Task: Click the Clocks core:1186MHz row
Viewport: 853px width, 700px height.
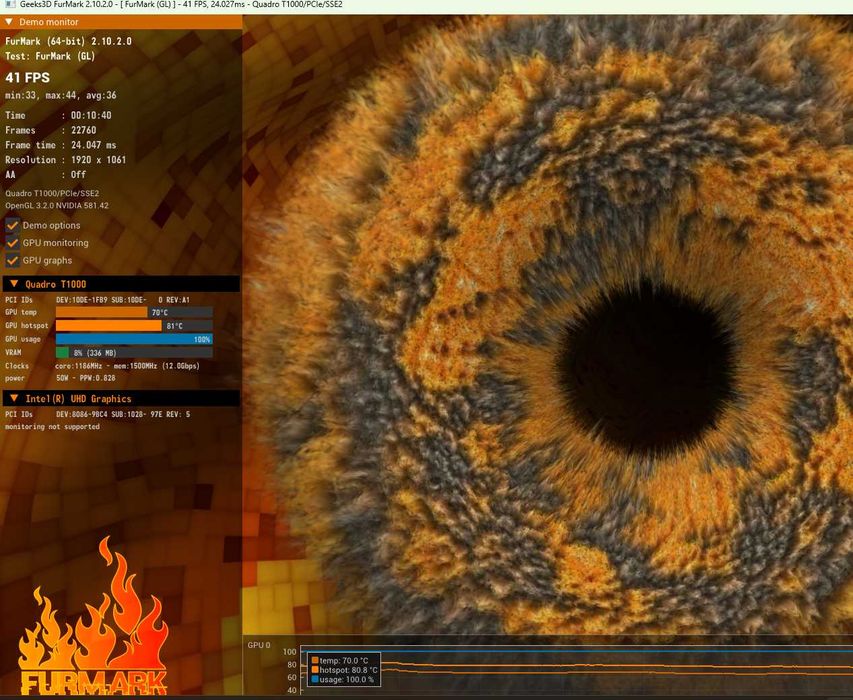Action: [x=102, y=366]
